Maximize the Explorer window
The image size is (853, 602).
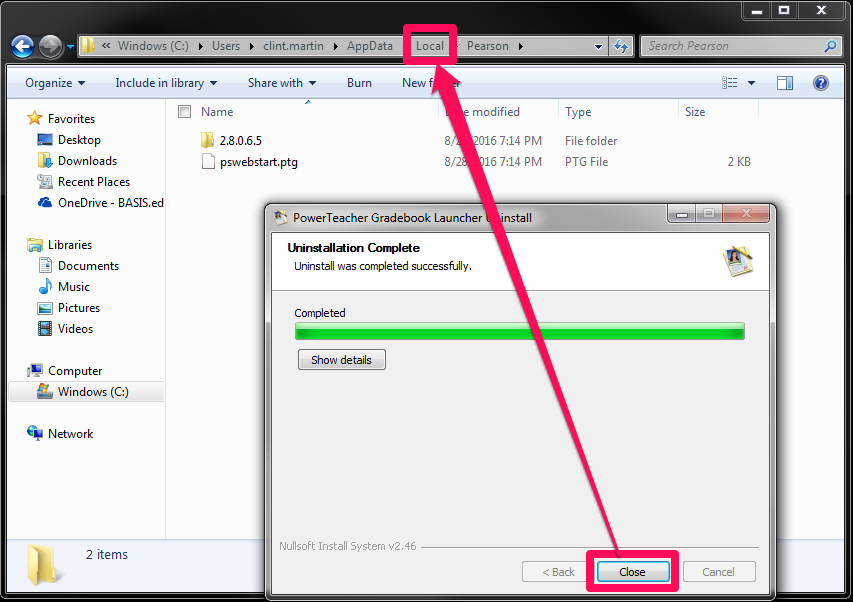[x=784, y=10]
